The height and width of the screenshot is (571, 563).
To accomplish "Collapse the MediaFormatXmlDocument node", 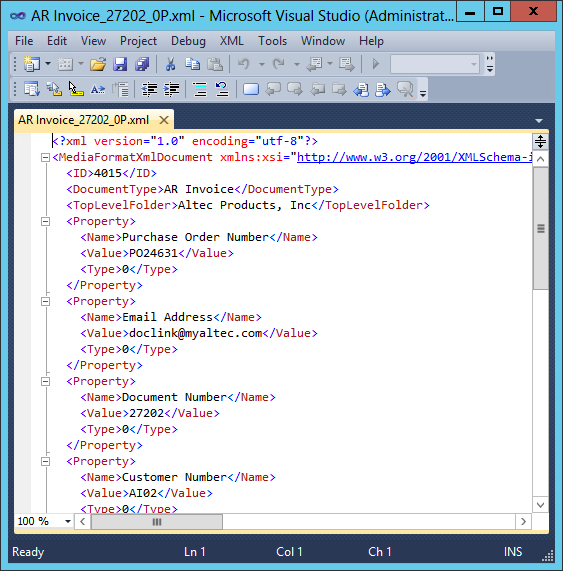I will click(x=45, y=157).
